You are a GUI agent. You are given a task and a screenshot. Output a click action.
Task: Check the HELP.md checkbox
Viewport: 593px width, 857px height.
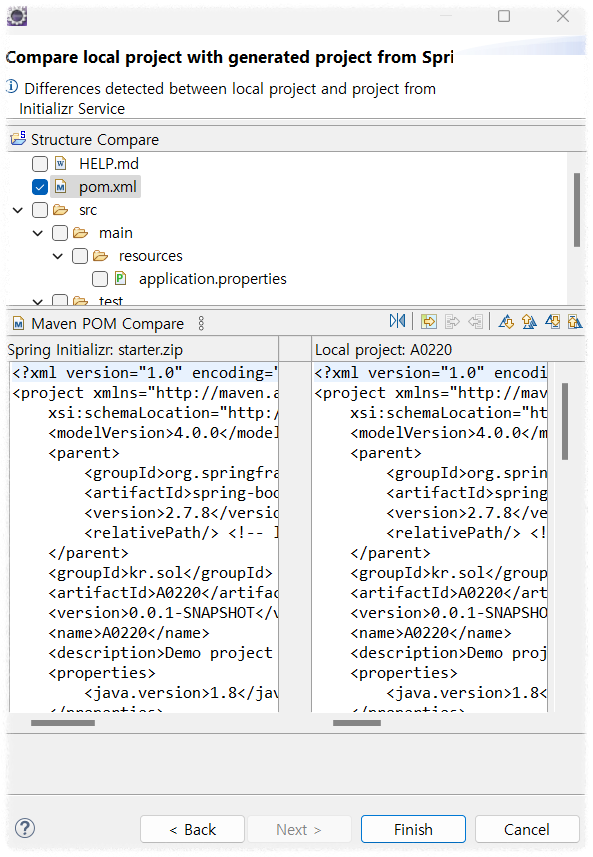click(x=40, y=164)
